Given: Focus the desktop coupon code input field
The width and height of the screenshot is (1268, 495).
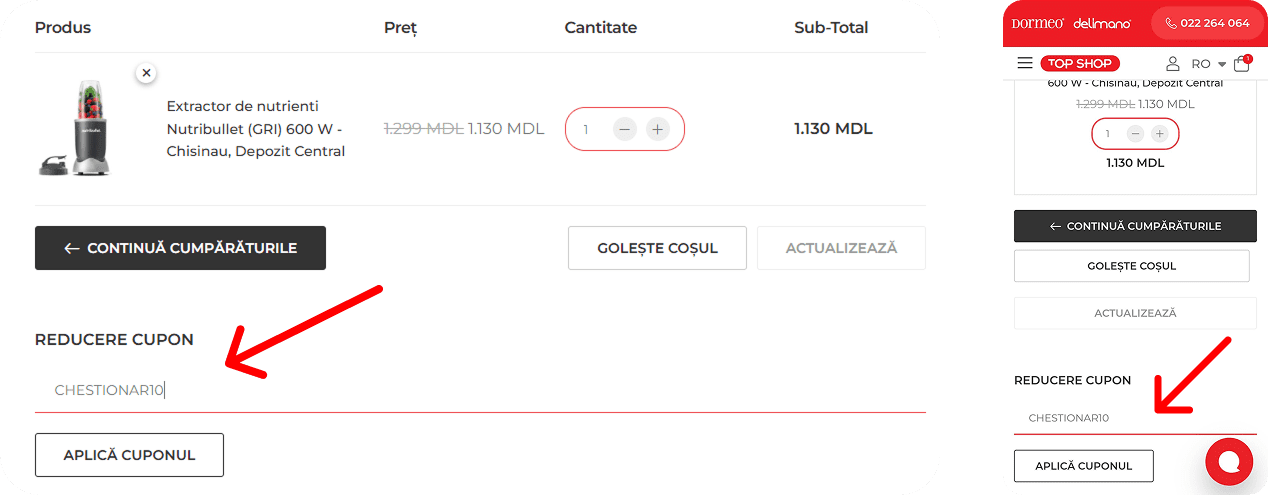Looking at the screenshot, I should pos(480,390).
